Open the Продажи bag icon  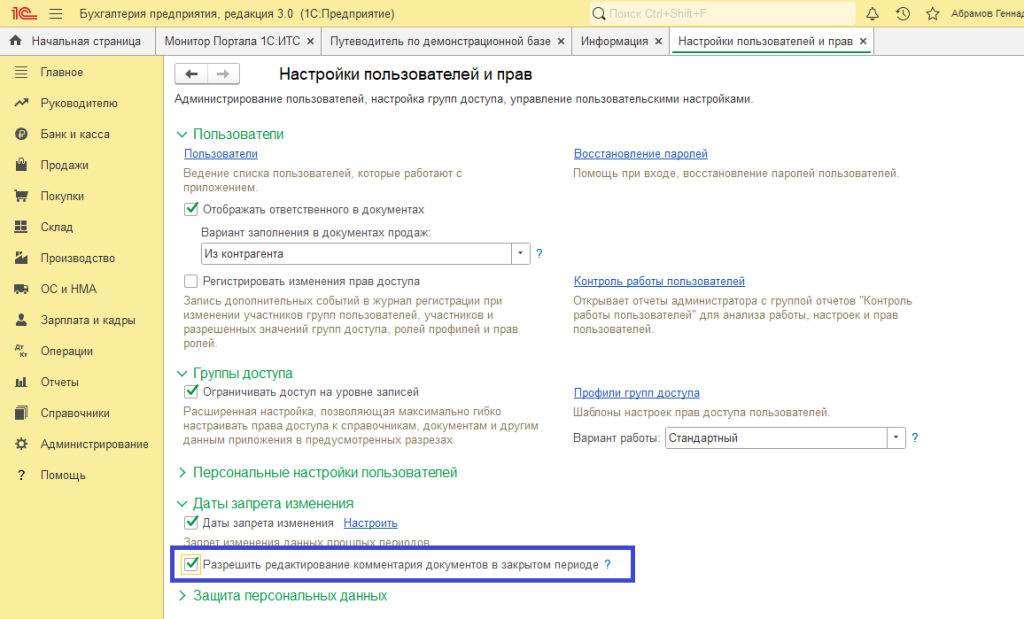click(x=22, y=165)
